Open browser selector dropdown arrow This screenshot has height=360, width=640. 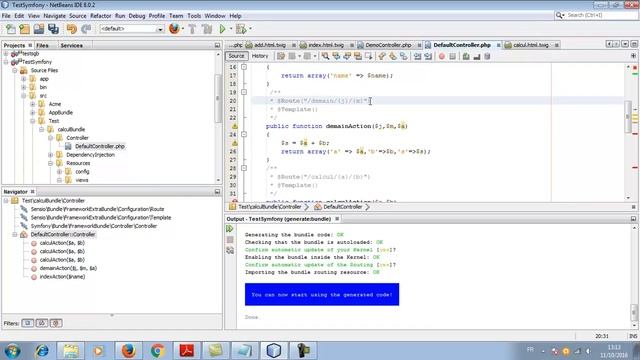click(182, 29)
